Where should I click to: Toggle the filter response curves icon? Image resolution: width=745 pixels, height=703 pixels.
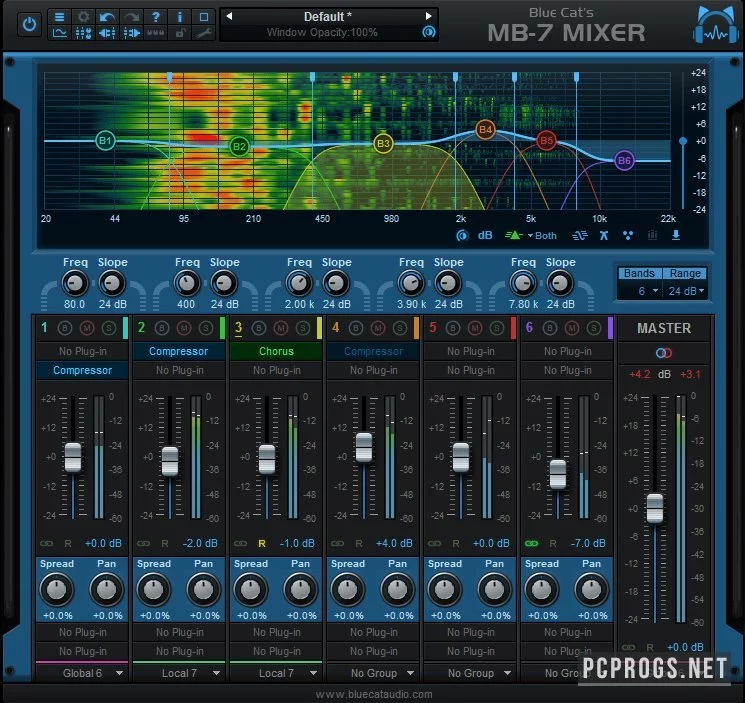point(580,235)
